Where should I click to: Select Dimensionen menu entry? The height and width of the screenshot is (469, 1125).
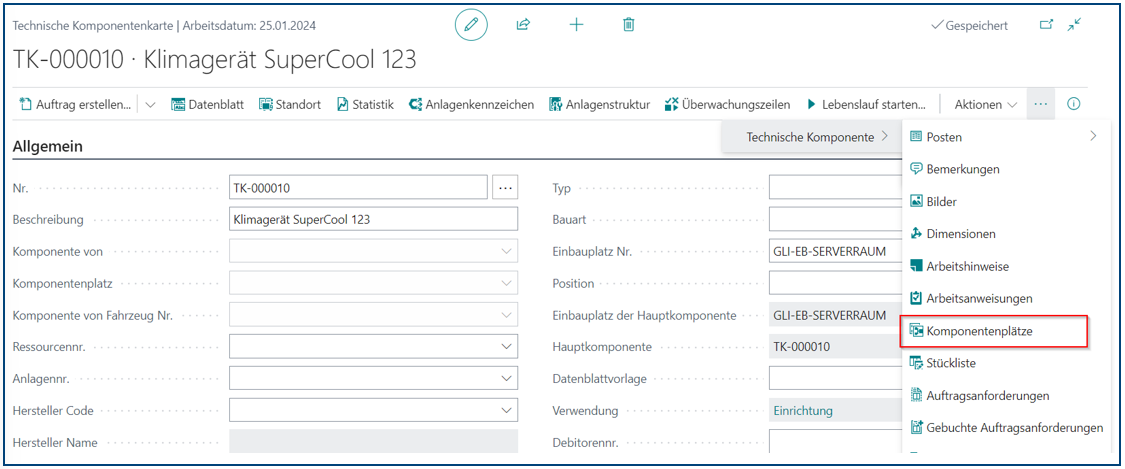[1004, 234]
